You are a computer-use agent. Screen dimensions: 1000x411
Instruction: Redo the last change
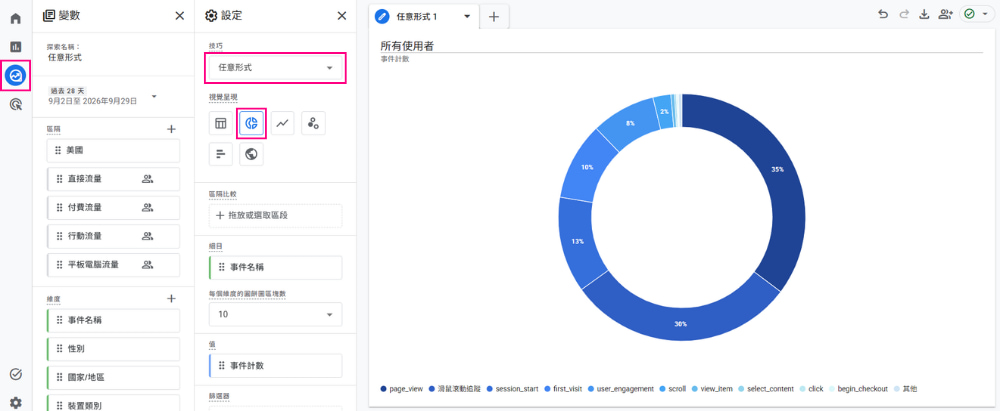coord(904,15)
